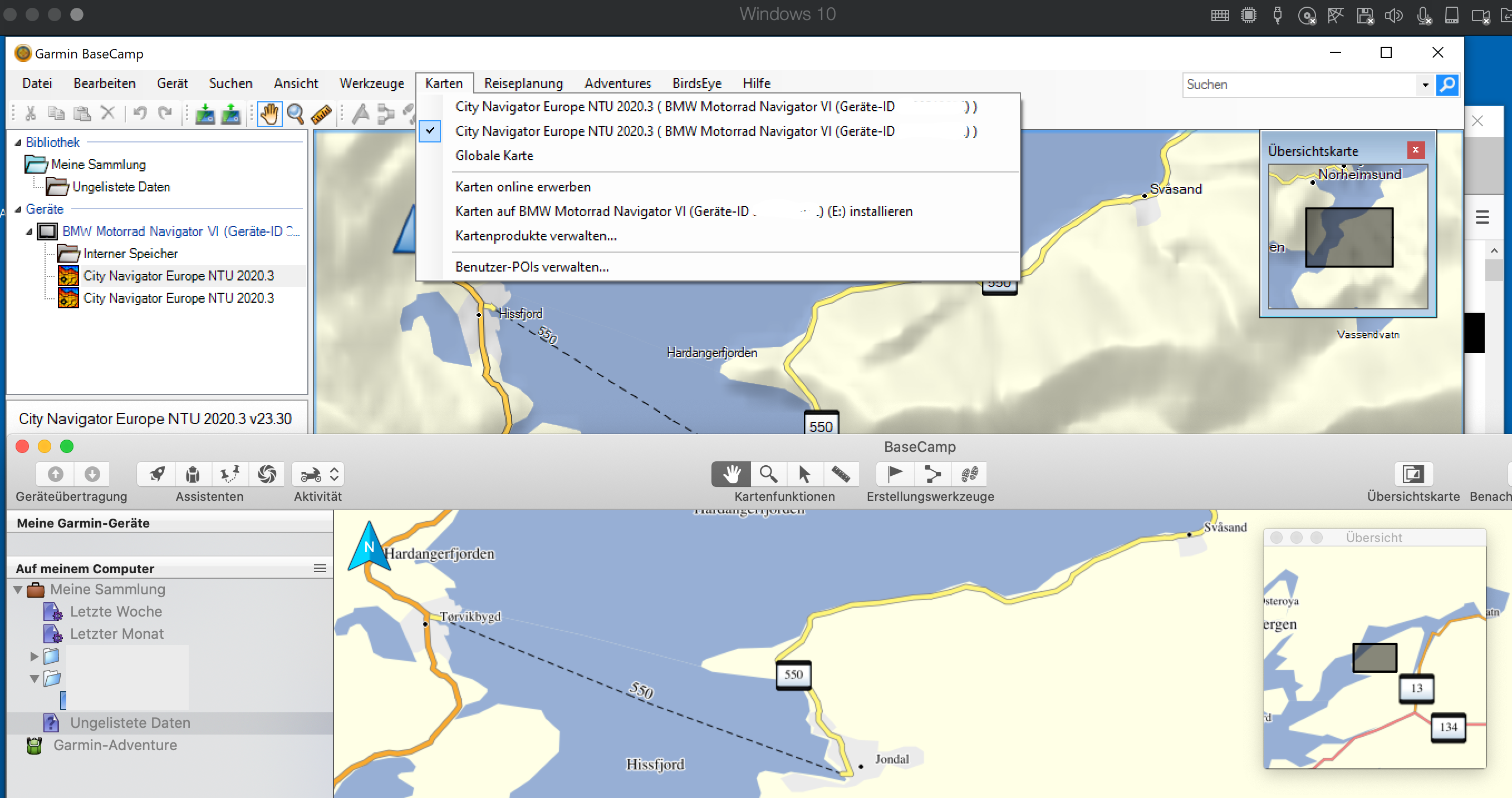Toggle the Übersichtskarte button in Mac toolbar

pyautogui.click(x=1413, y=474)
